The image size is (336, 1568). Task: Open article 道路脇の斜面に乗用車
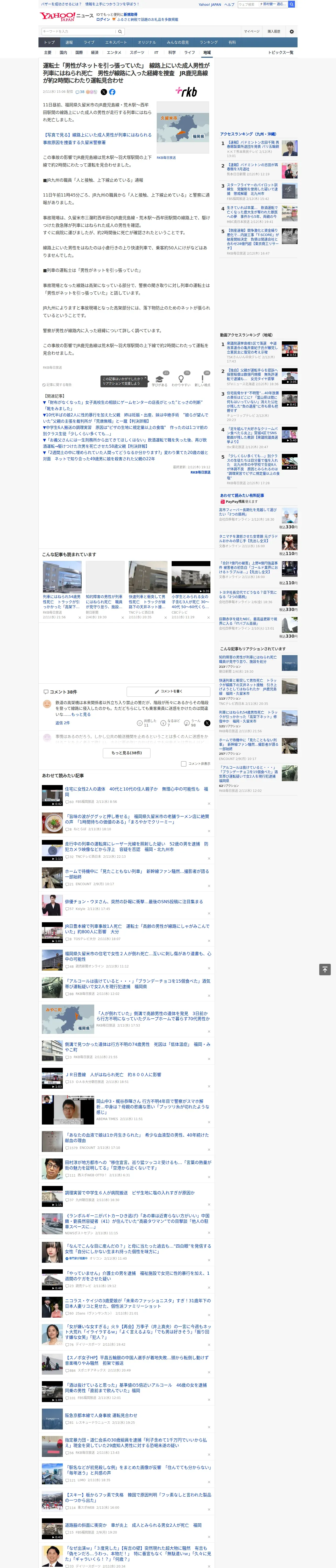(133, 1525)
